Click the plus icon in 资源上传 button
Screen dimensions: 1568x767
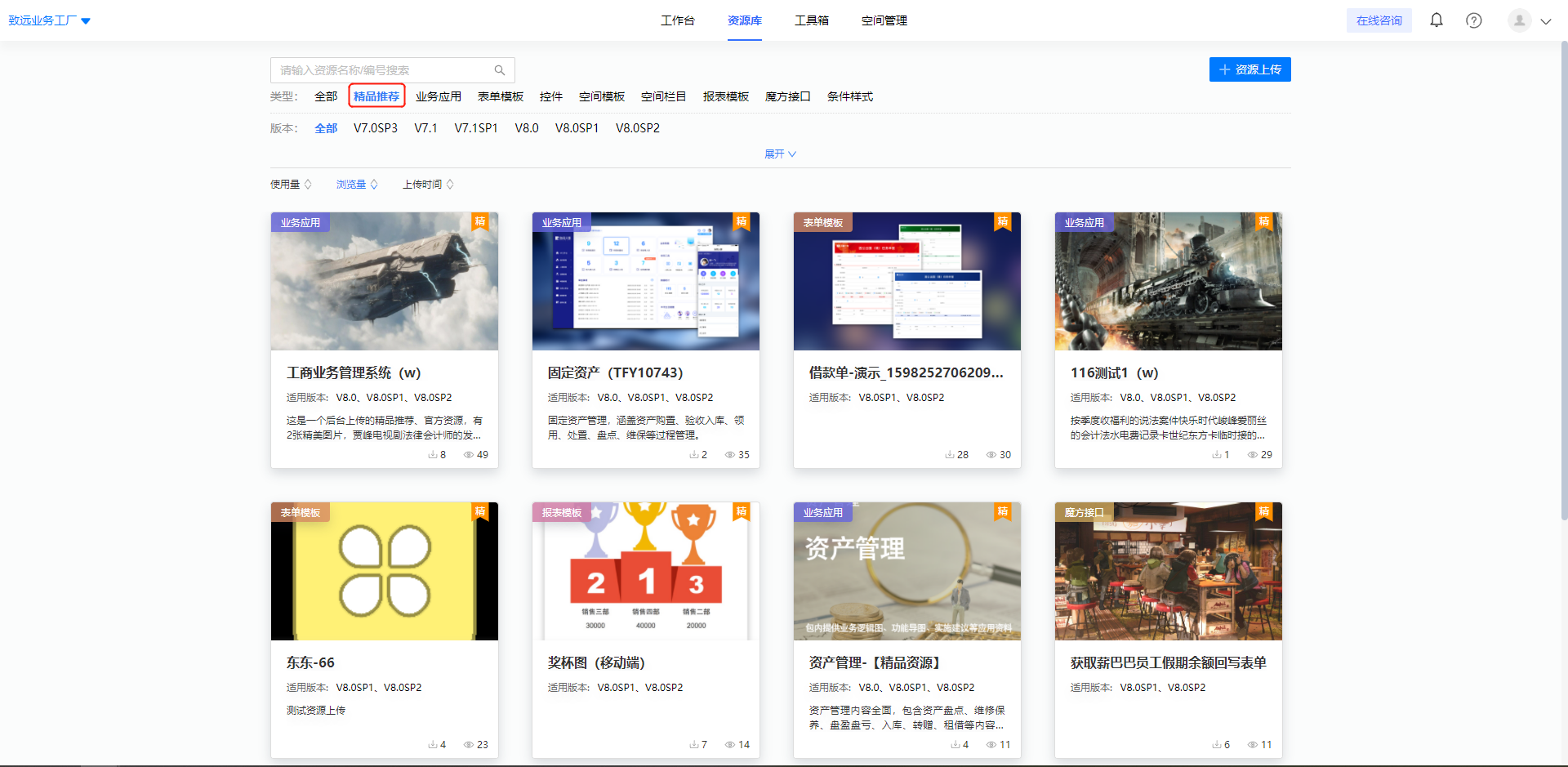pyautogui.click(x=1225, y=69)
